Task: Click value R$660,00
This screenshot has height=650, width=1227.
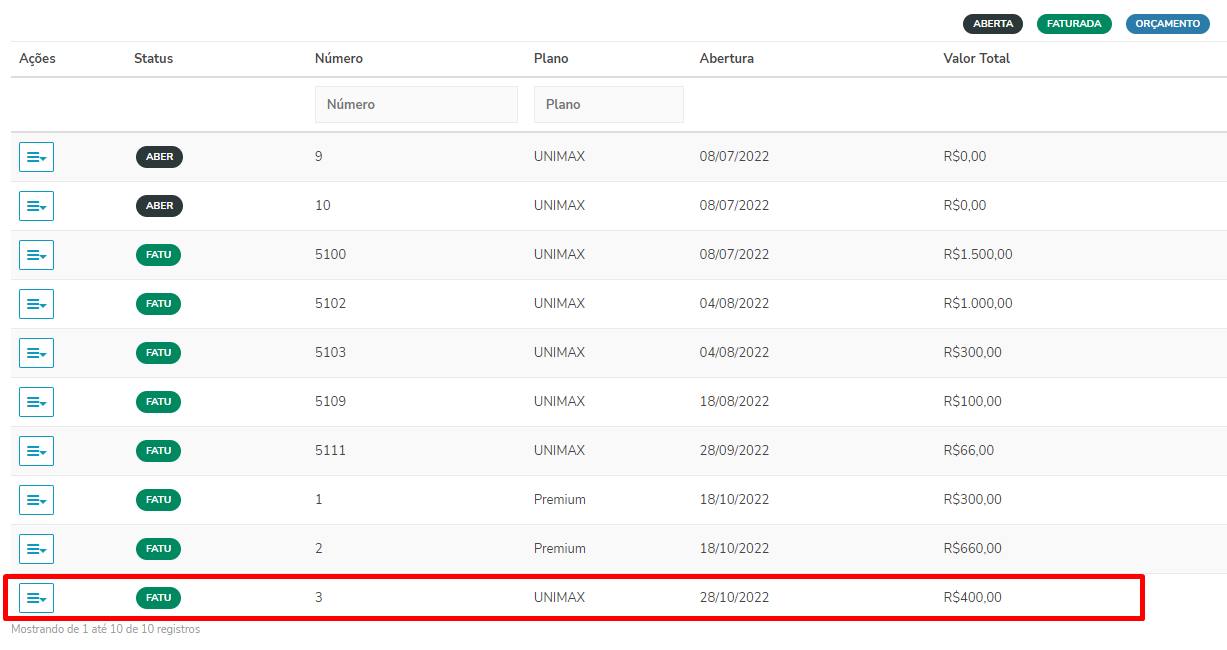Action: (972, 549)
